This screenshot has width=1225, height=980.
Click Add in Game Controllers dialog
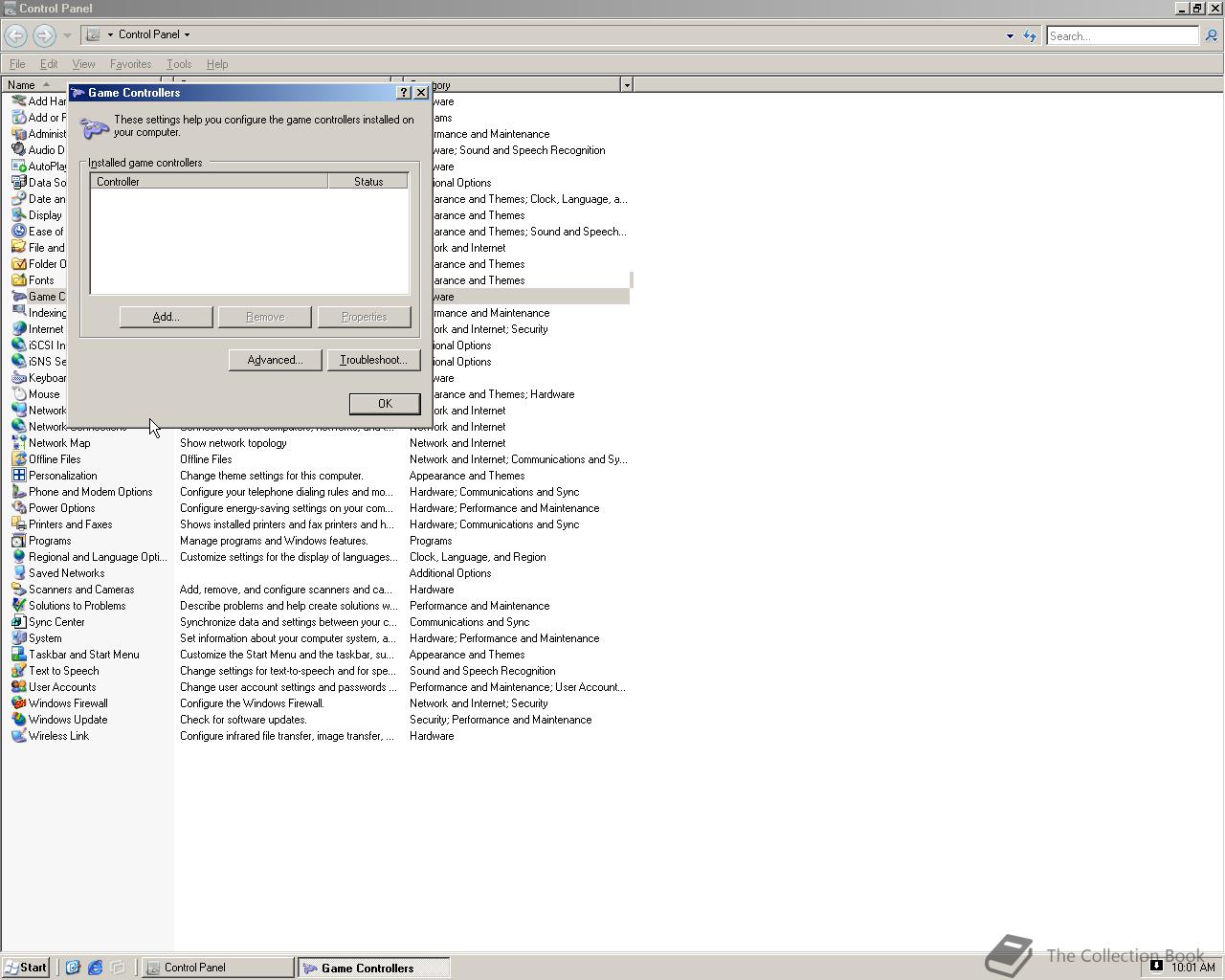tap(167, 317)
